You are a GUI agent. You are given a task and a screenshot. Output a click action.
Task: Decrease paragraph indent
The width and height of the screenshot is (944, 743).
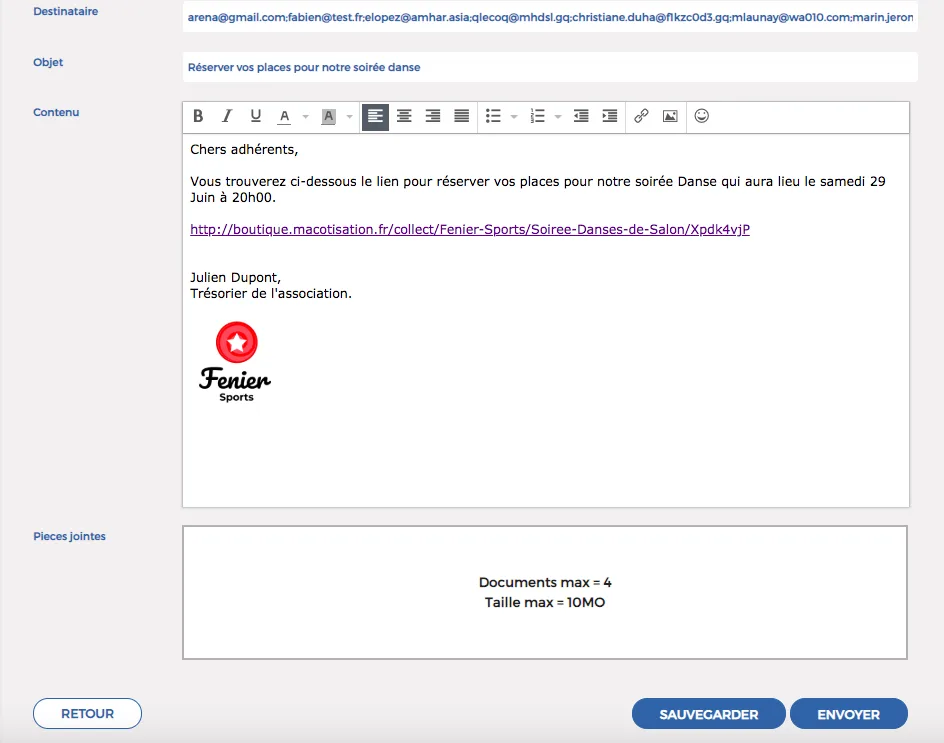(581, 116)
